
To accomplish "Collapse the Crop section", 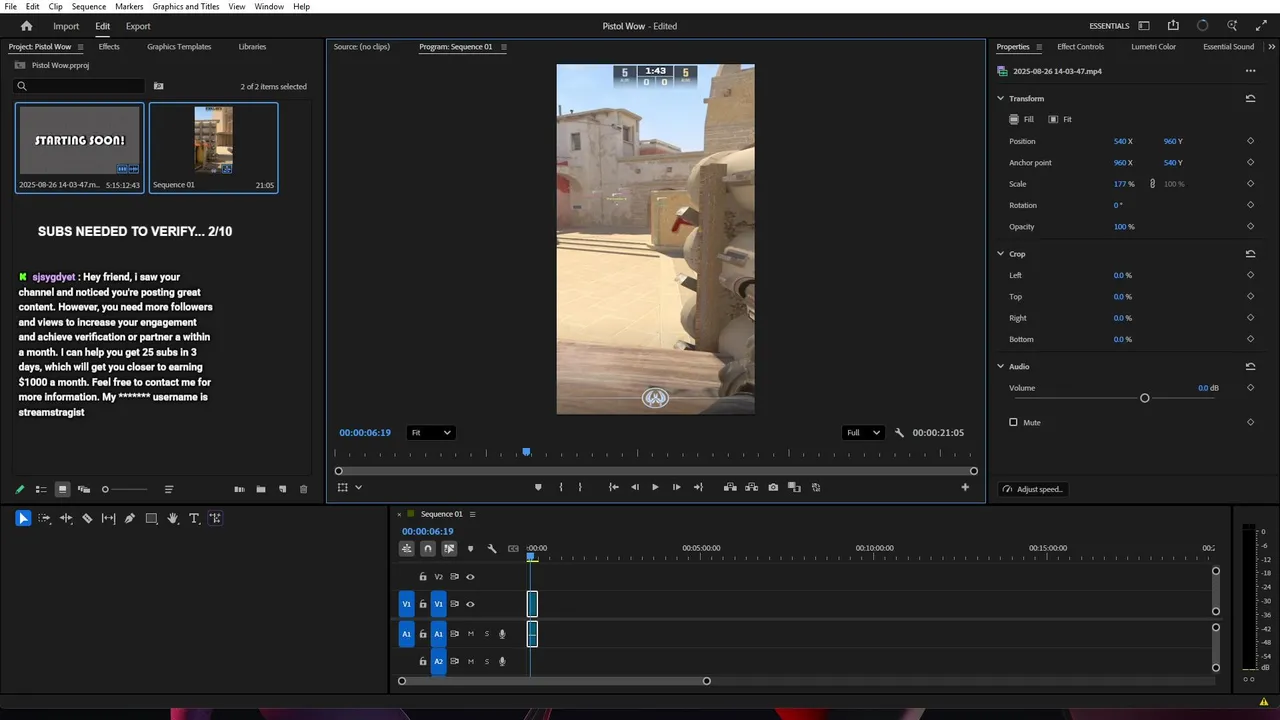I will click(1000, 254).
